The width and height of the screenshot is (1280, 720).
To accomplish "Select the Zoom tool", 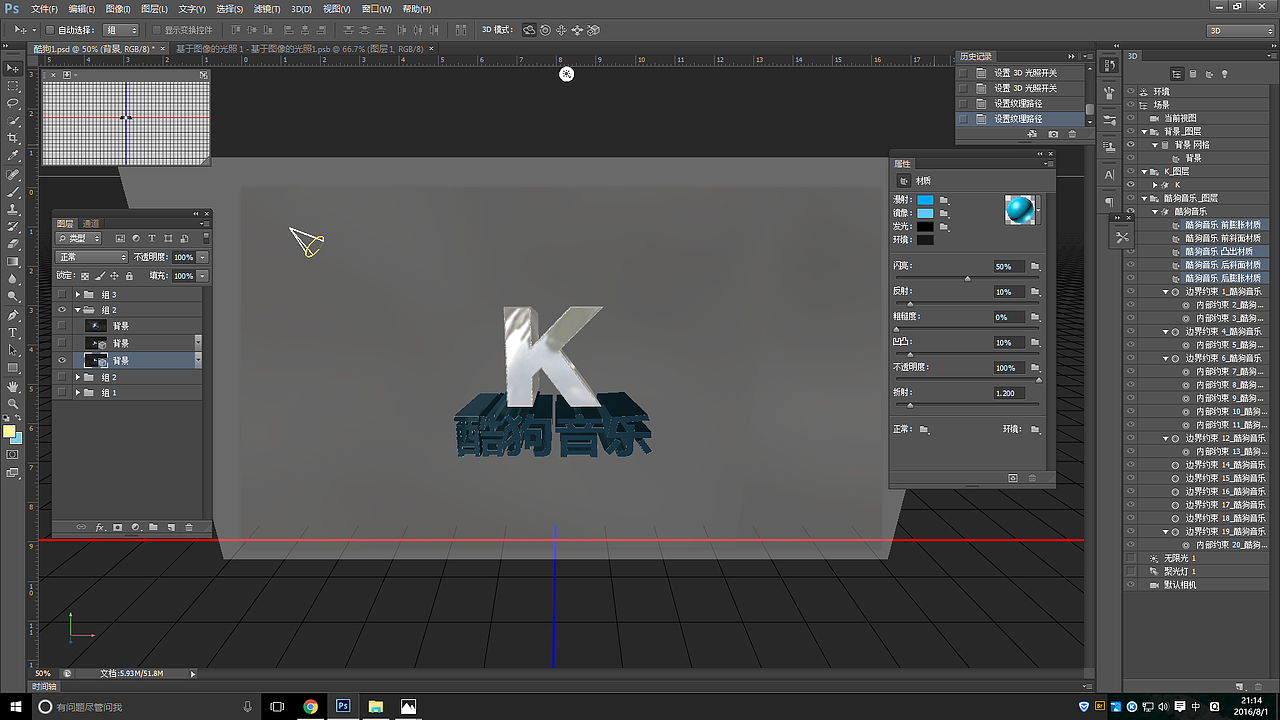I will pyautogui.click(x=13, y=403).
